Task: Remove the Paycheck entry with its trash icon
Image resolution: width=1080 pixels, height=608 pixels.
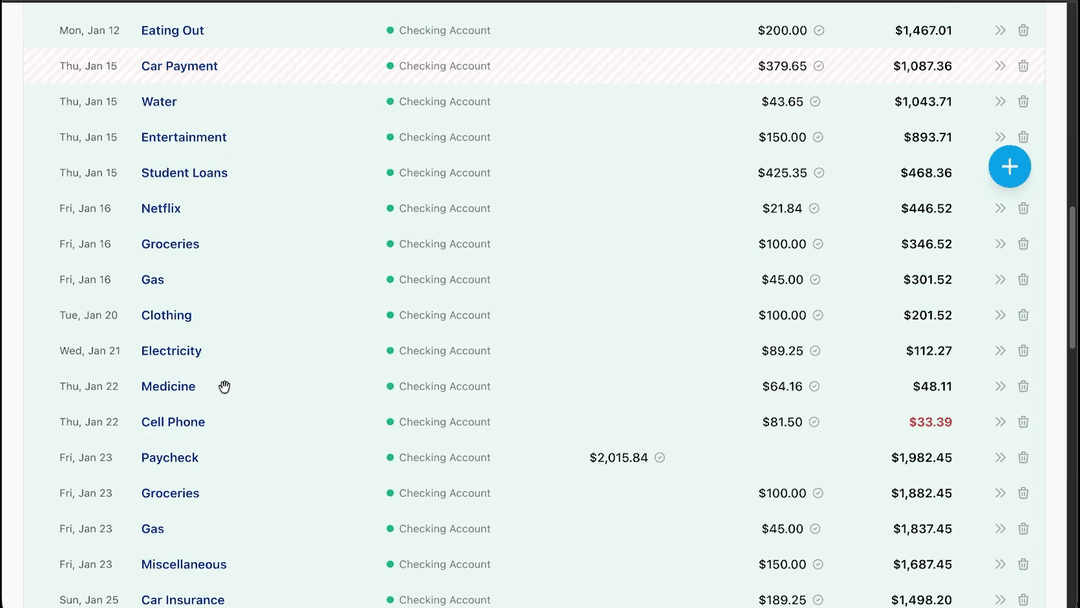Action: click(x=1023, y=458)
